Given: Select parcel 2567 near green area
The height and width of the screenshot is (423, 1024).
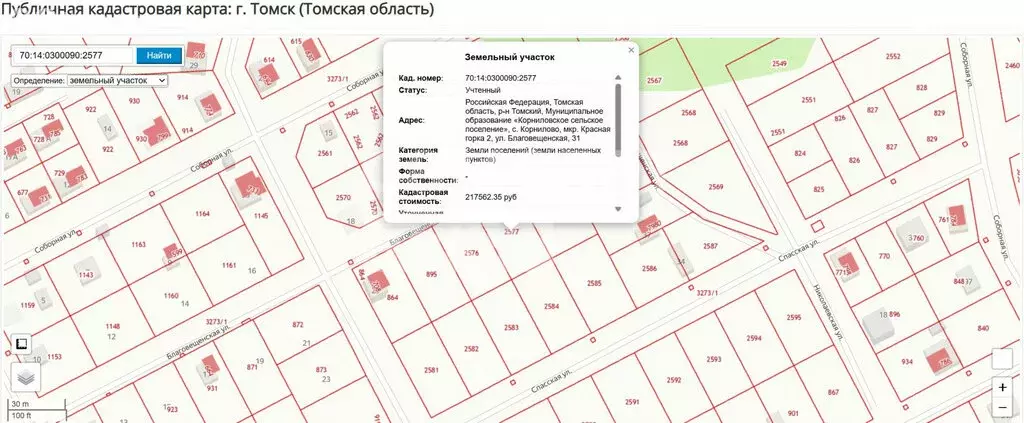Looking at the screenshot, I should 654,80.
